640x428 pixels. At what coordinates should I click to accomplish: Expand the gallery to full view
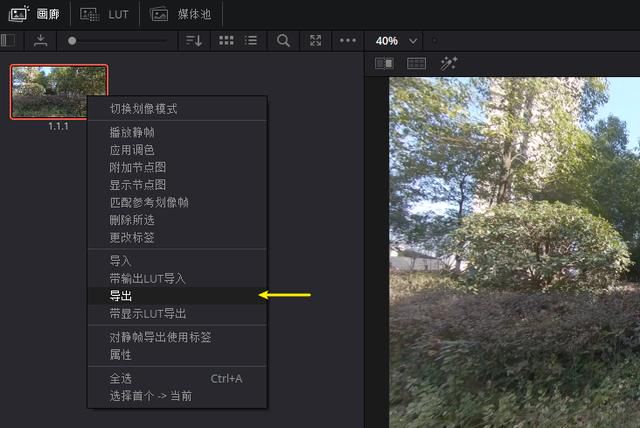[316, 40]
